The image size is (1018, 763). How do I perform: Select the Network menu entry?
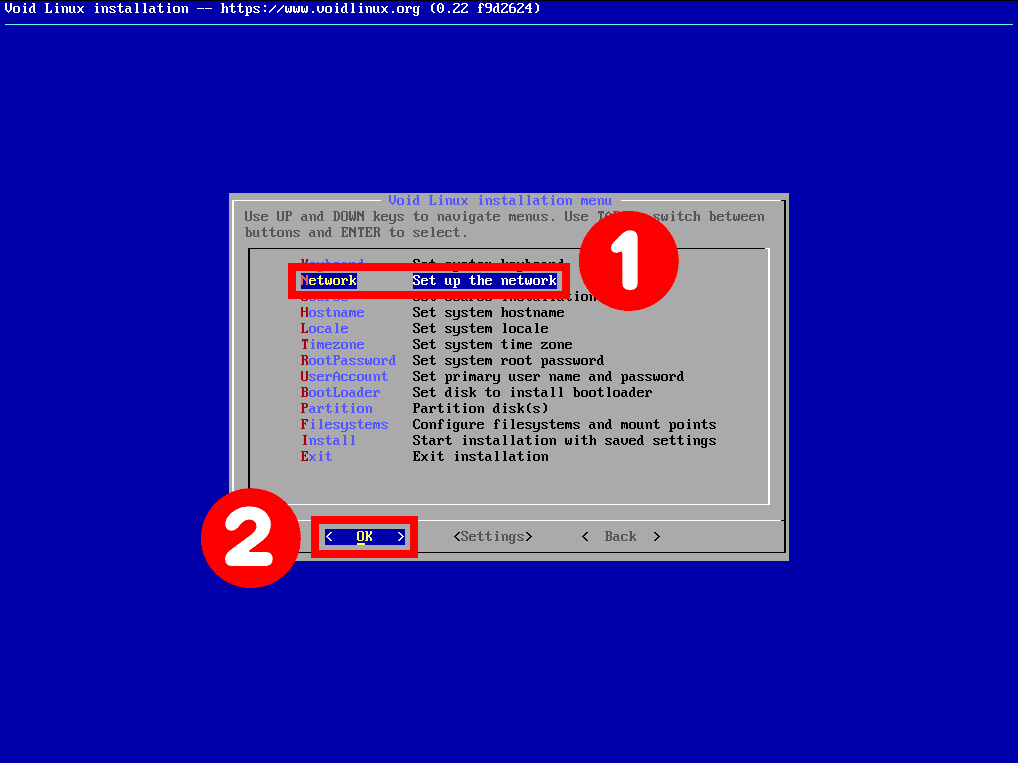pos(328,281)
